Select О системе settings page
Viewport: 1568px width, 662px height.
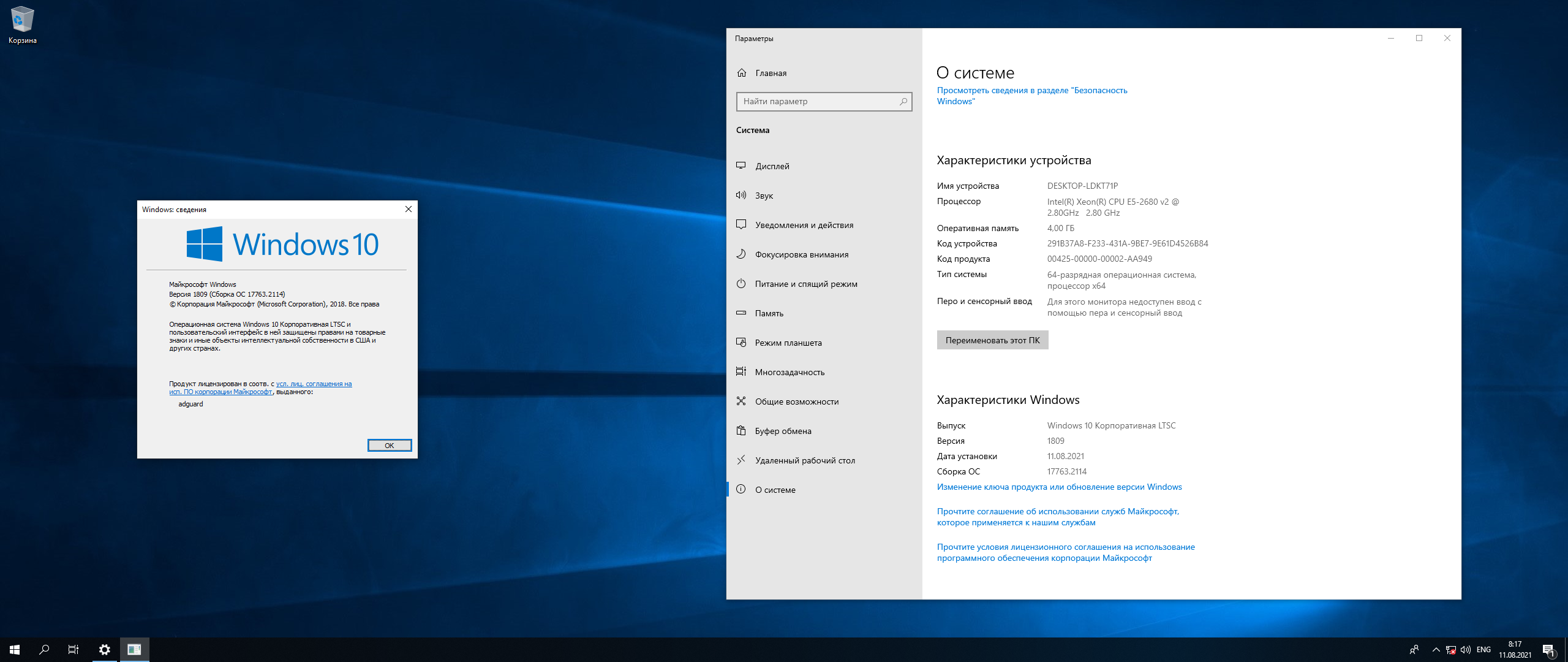tap(824, 490)
